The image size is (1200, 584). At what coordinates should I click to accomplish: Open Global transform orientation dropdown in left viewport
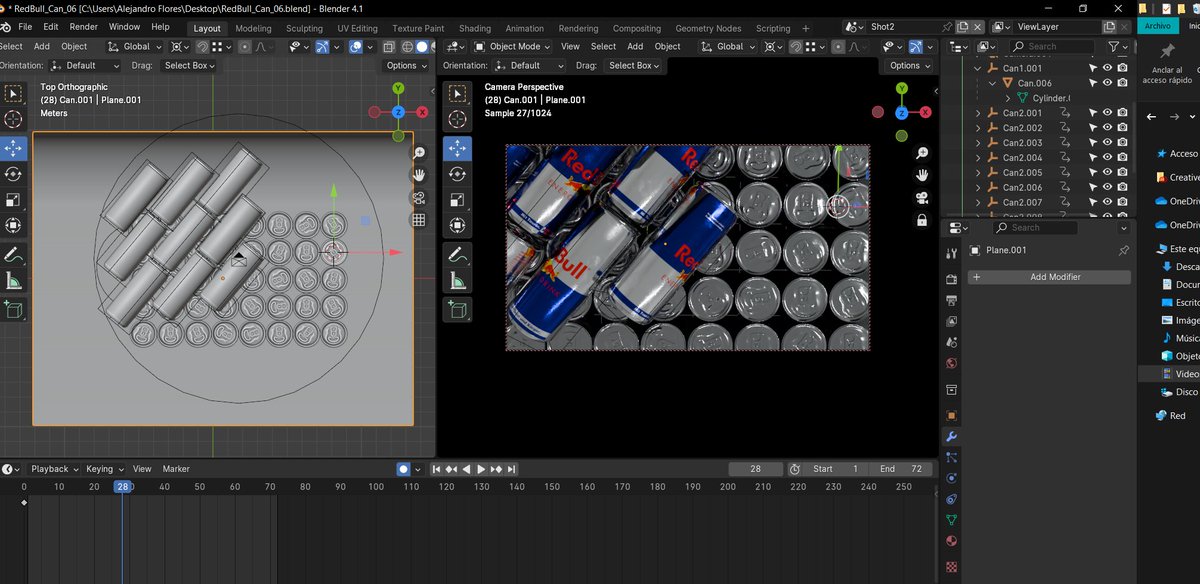[x=136, y=46]
